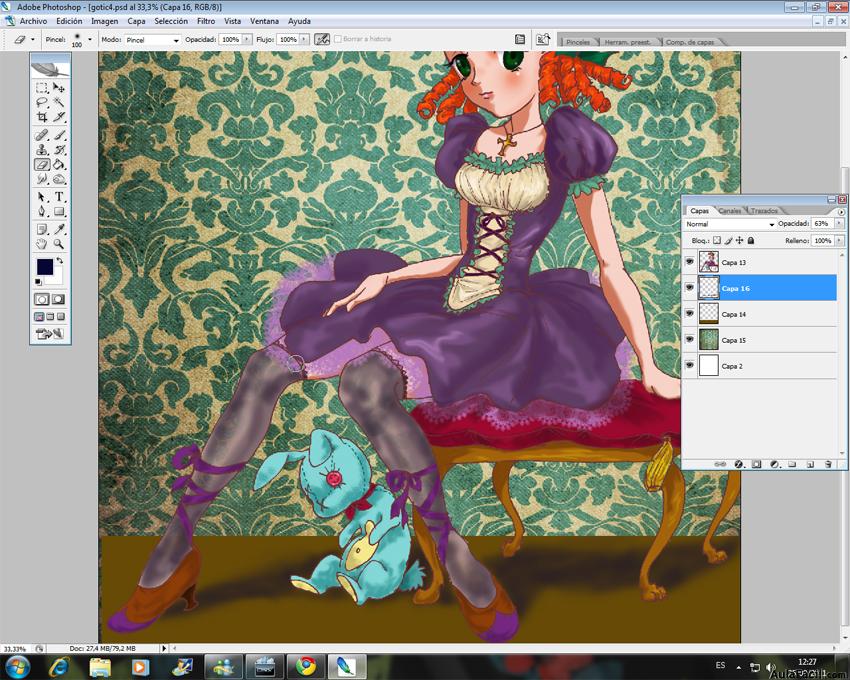Screen dimensions: 850x680
Task: Select the Slice tool
Action: 59,117
